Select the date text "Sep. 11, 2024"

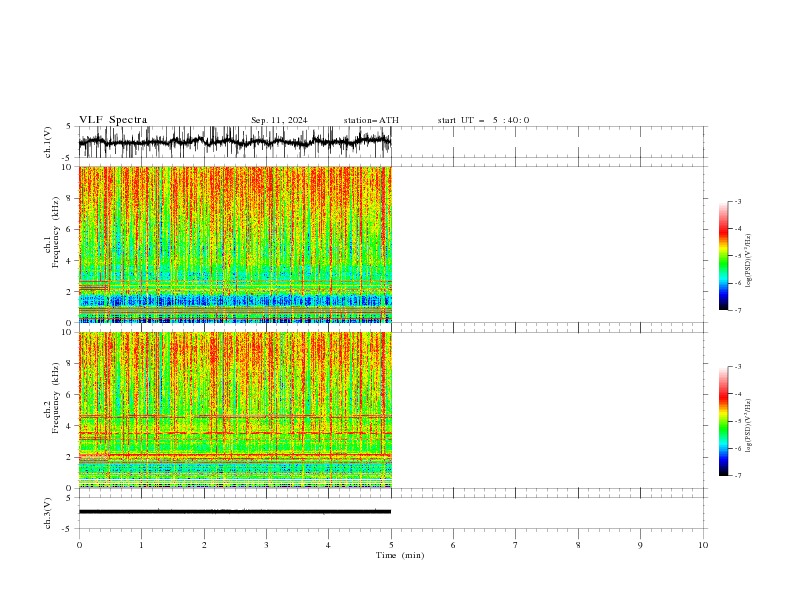(x=279, y=120)
